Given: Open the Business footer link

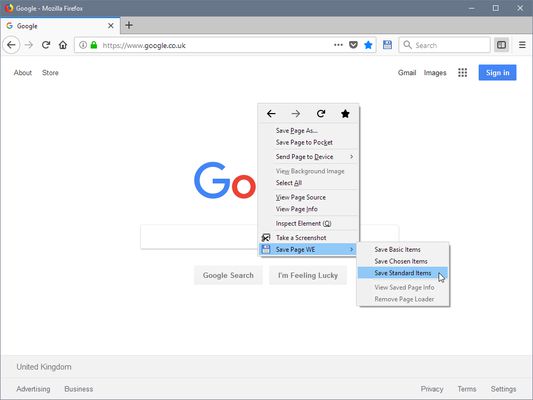Looking at the screenshot, I should click(x=79, y=389).
